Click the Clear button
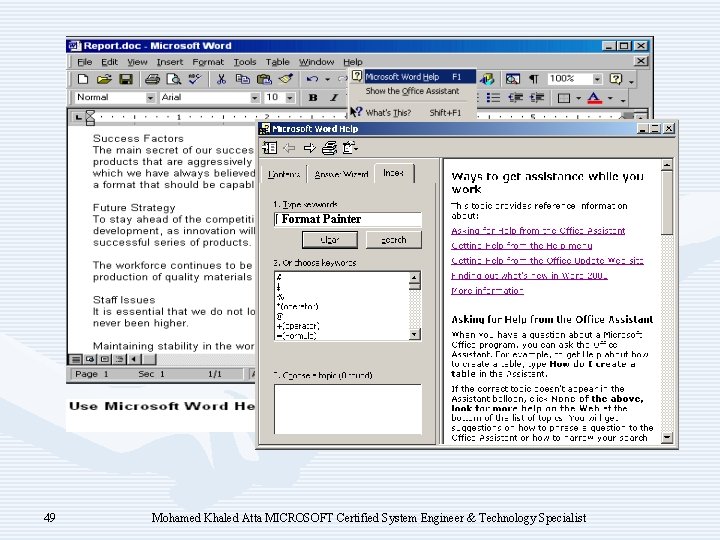 [x=330, y=240]
